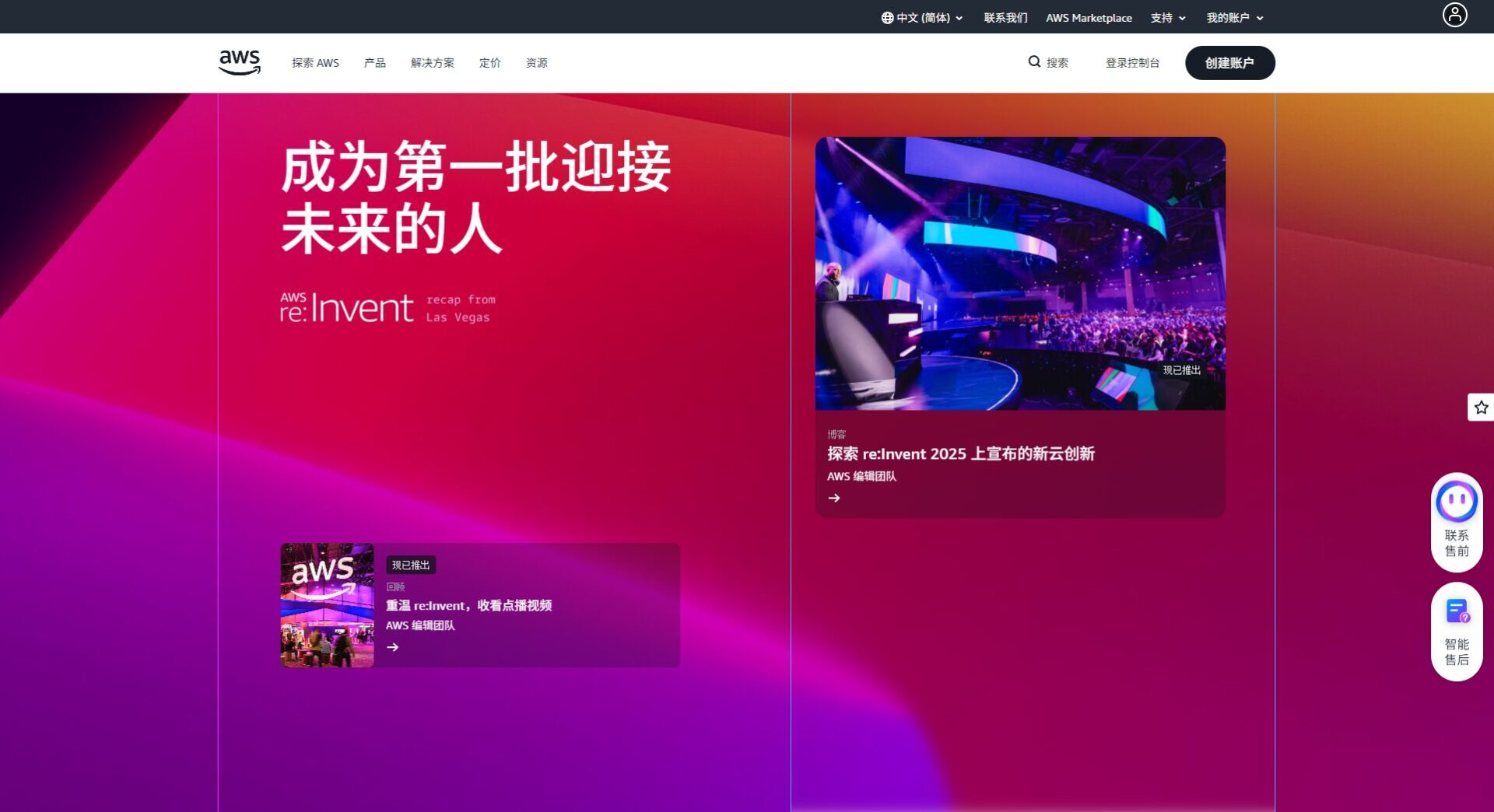Click the globe language icon
The width and height of the screenshot is (1494, 812).
[887, 18]
